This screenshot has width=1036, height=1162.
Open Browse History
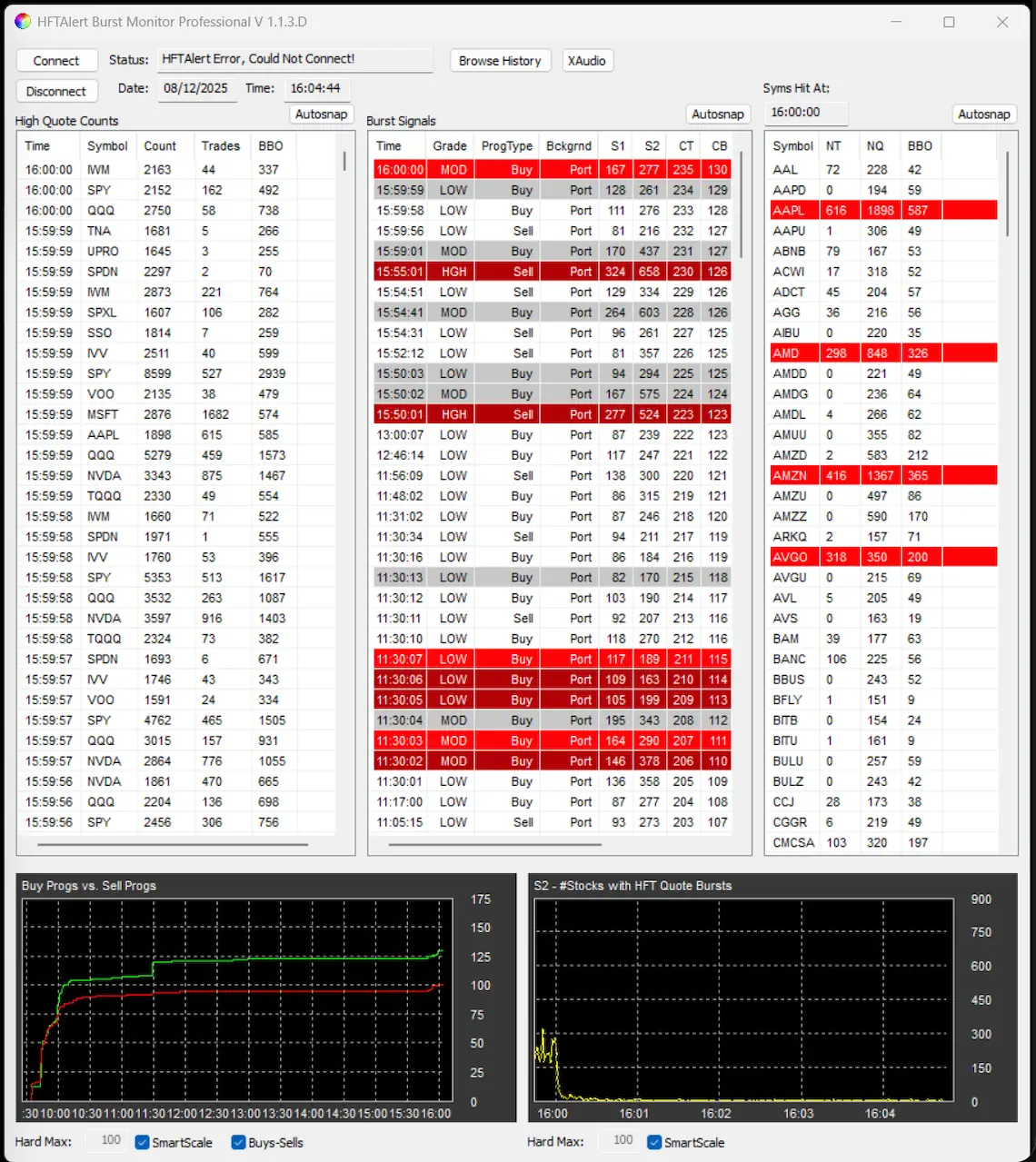499,61
